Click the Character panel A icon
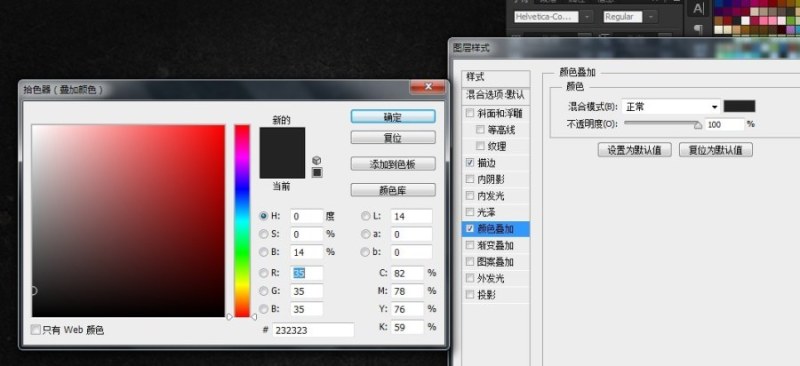This screenshot has width=800, height=366. tap(698, 8)
